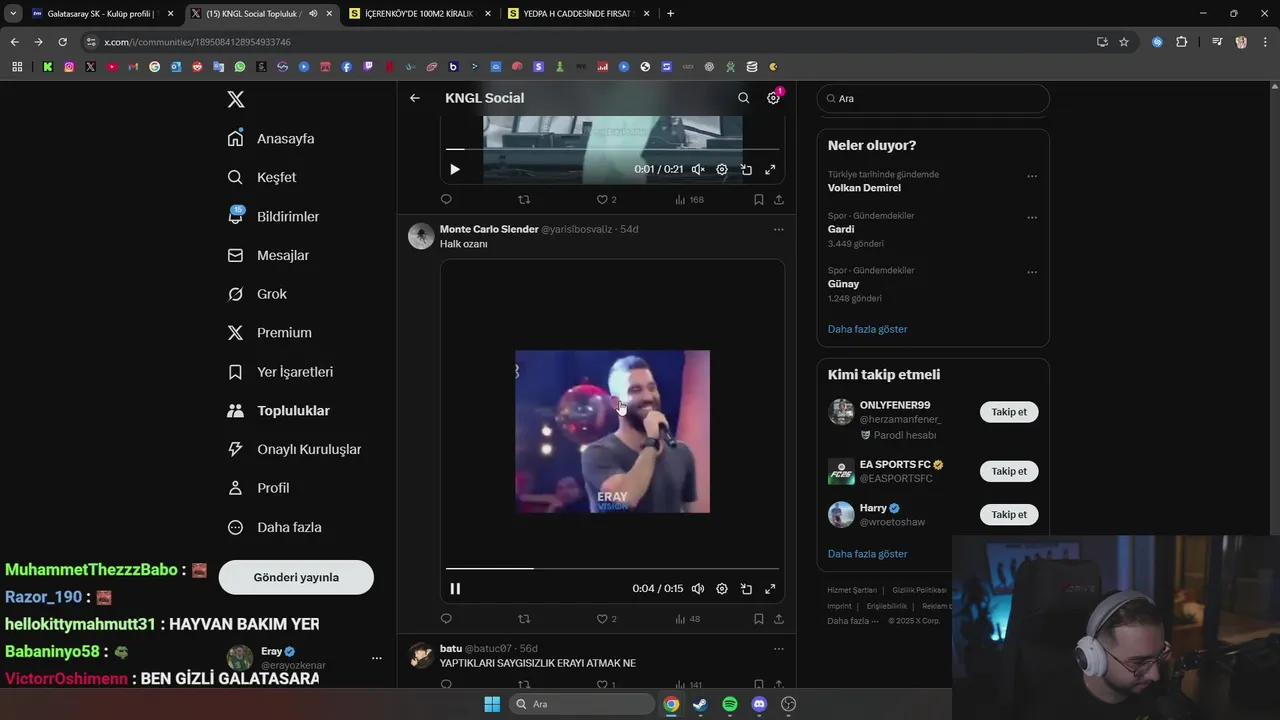Open Eray account switcher menu
Image resolution: width=1280 pixels, height=720 pixels.
pyautogui.click(x=304, y=658)
